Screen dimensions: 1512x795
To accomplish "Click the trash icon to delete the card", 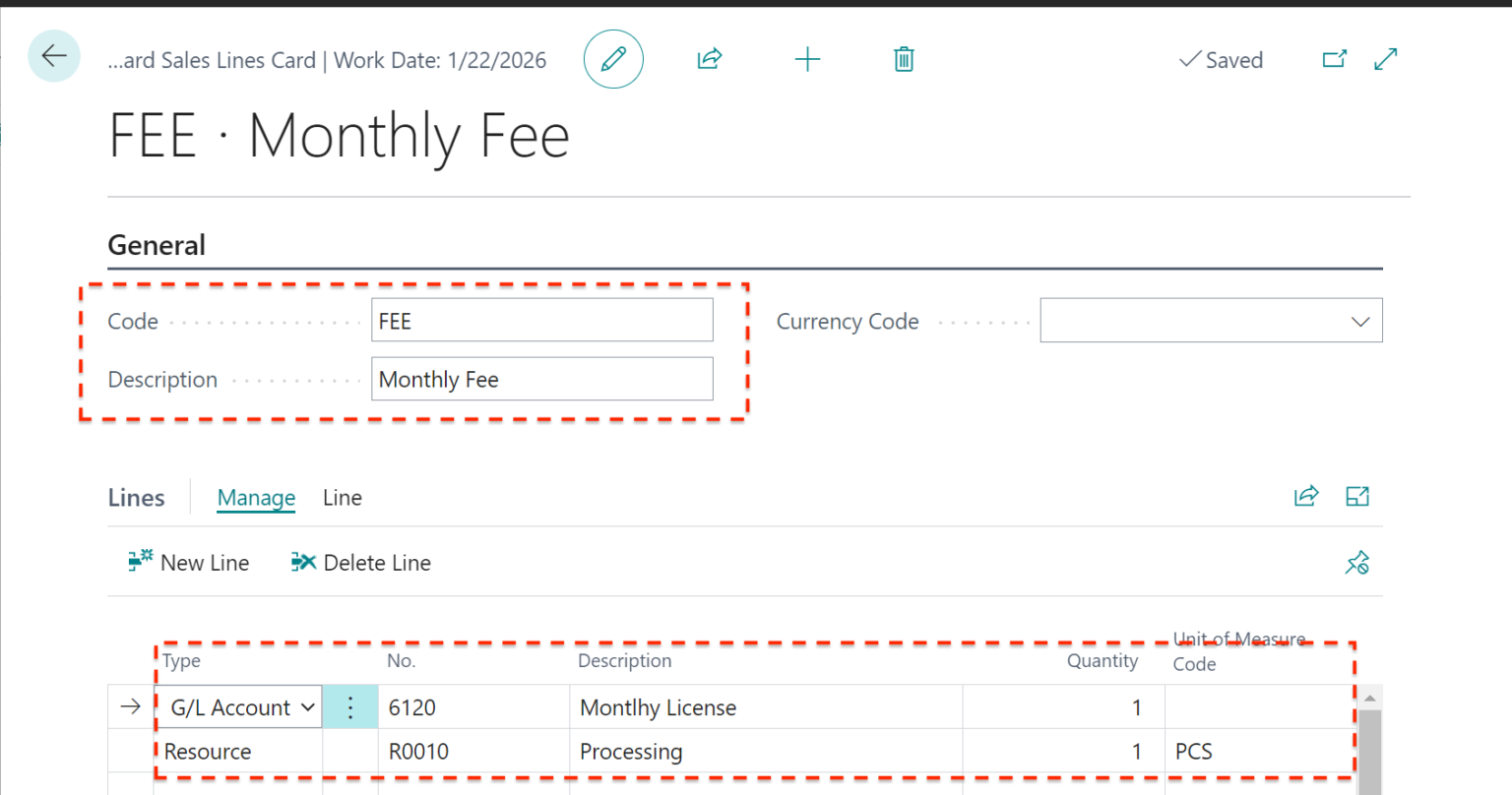I will (x=903, y=59).
